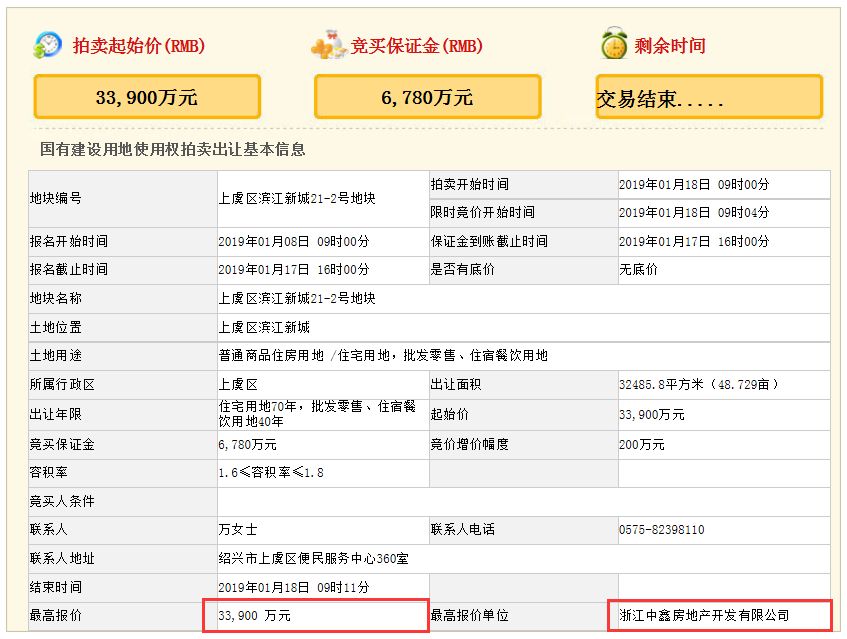The width and height of the screenshot is (847, 639).
Task: Select the 住宅用地70年 term text
Action: click(258, 407)
